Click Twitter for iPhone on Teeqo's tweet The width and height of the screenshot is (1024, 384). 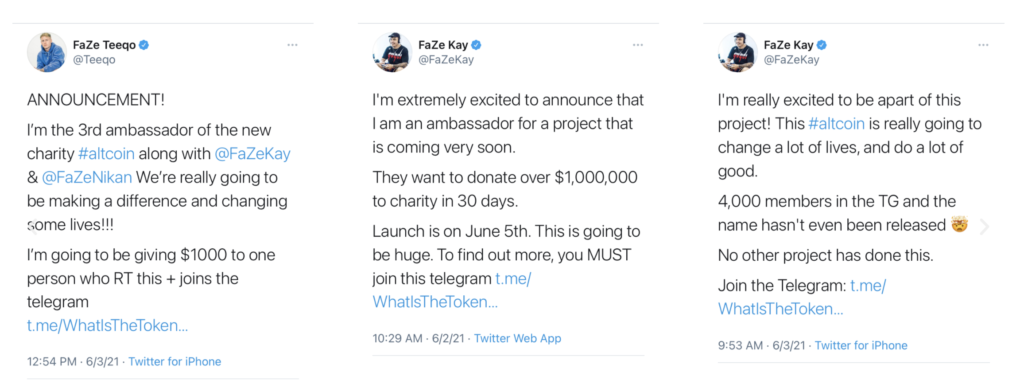[x=174, y=361]
